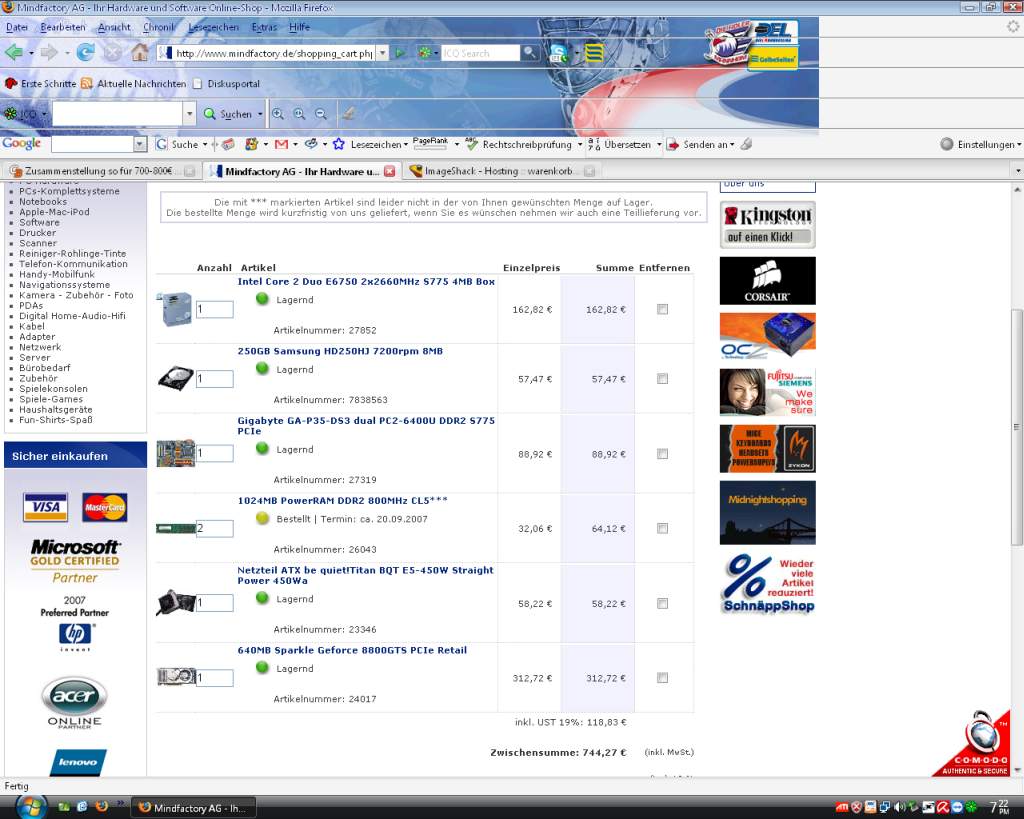Open the URL bar history dropdown
Image resolution: width=1024 pixels, height=819 pixels.
383,53
